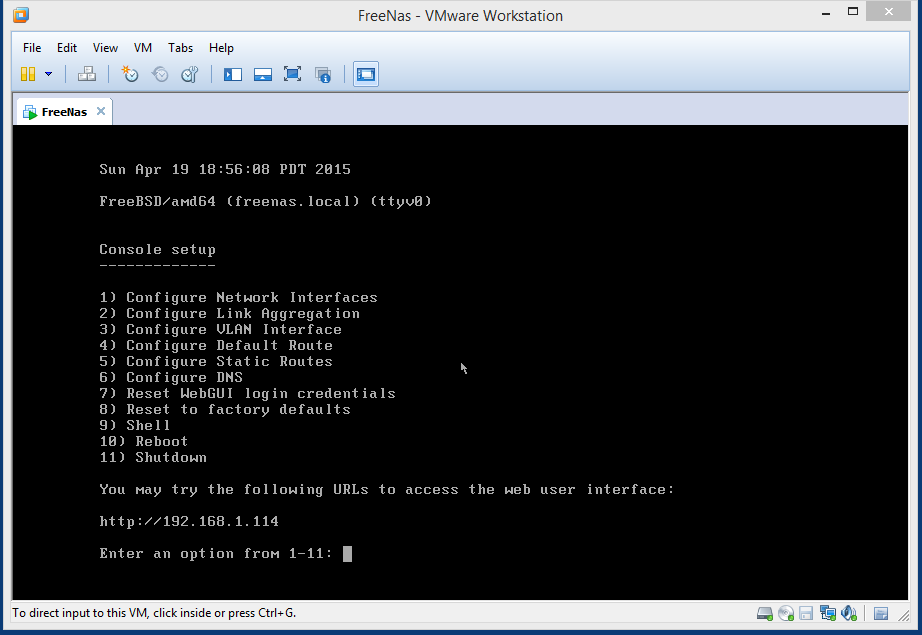Image resolution: width=922 pixels, height=635 pixels.
Task: Click the Unity mode icon
Action: coord(323,74)
